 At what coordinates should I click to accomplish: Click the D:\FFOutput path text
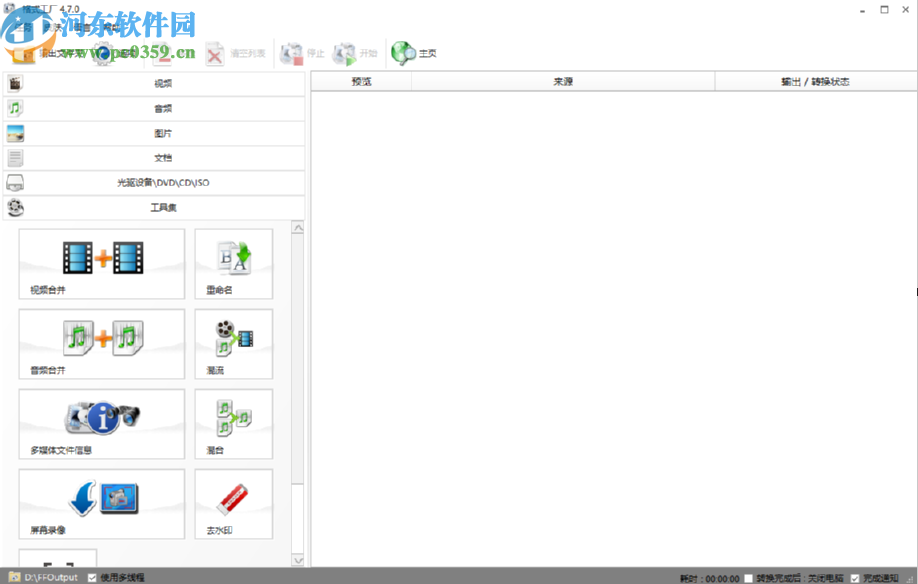51,578
